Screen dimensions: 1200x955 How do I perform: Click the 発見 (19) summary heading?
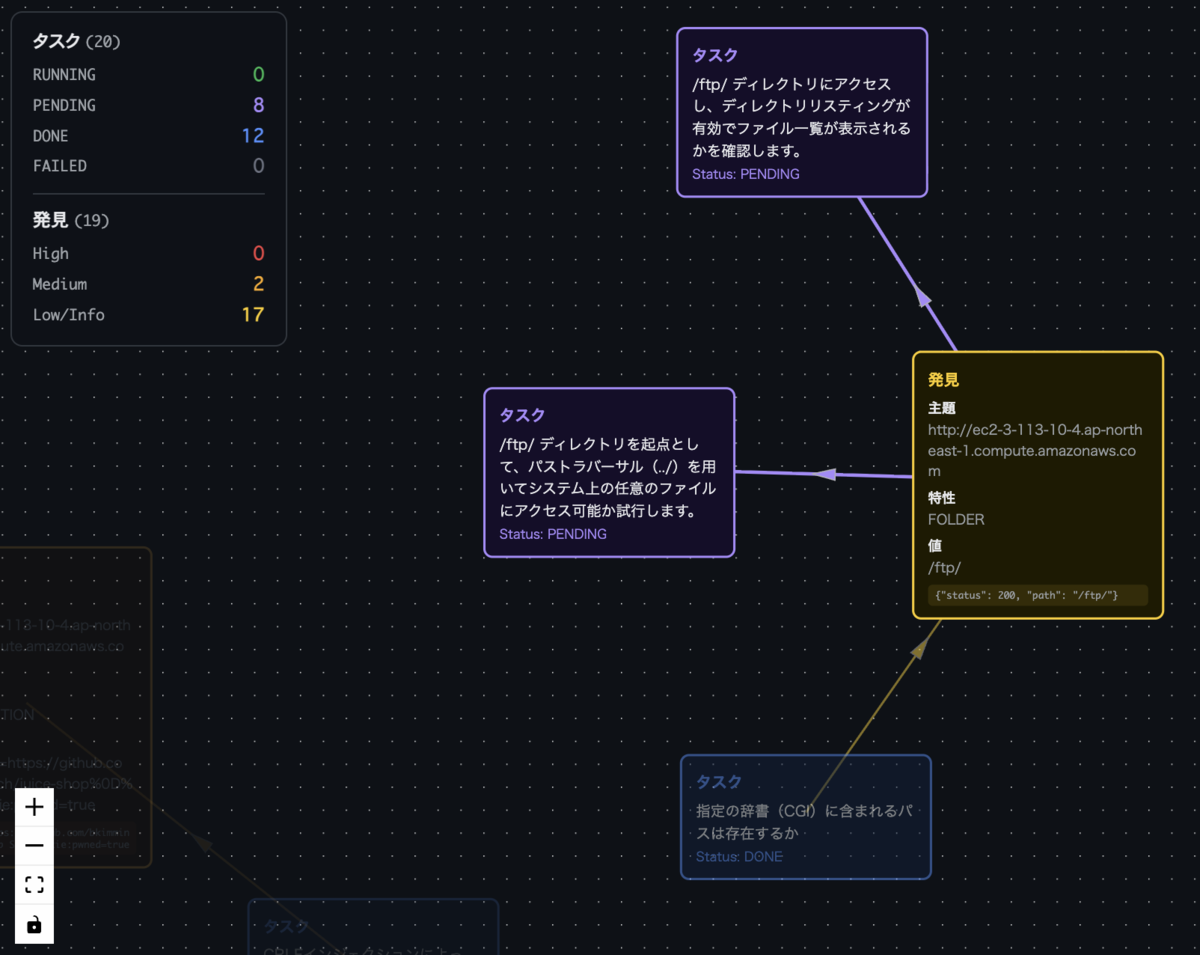(71, 221)
